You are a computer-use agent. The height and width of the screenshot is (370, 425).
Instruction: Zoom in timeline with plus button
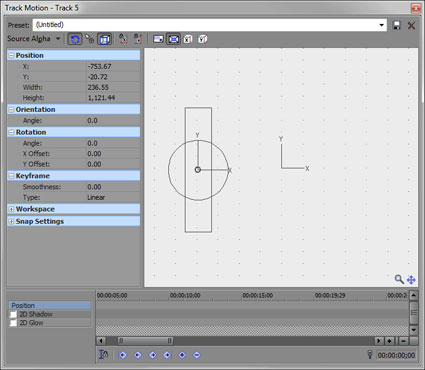tap(389, 341)
